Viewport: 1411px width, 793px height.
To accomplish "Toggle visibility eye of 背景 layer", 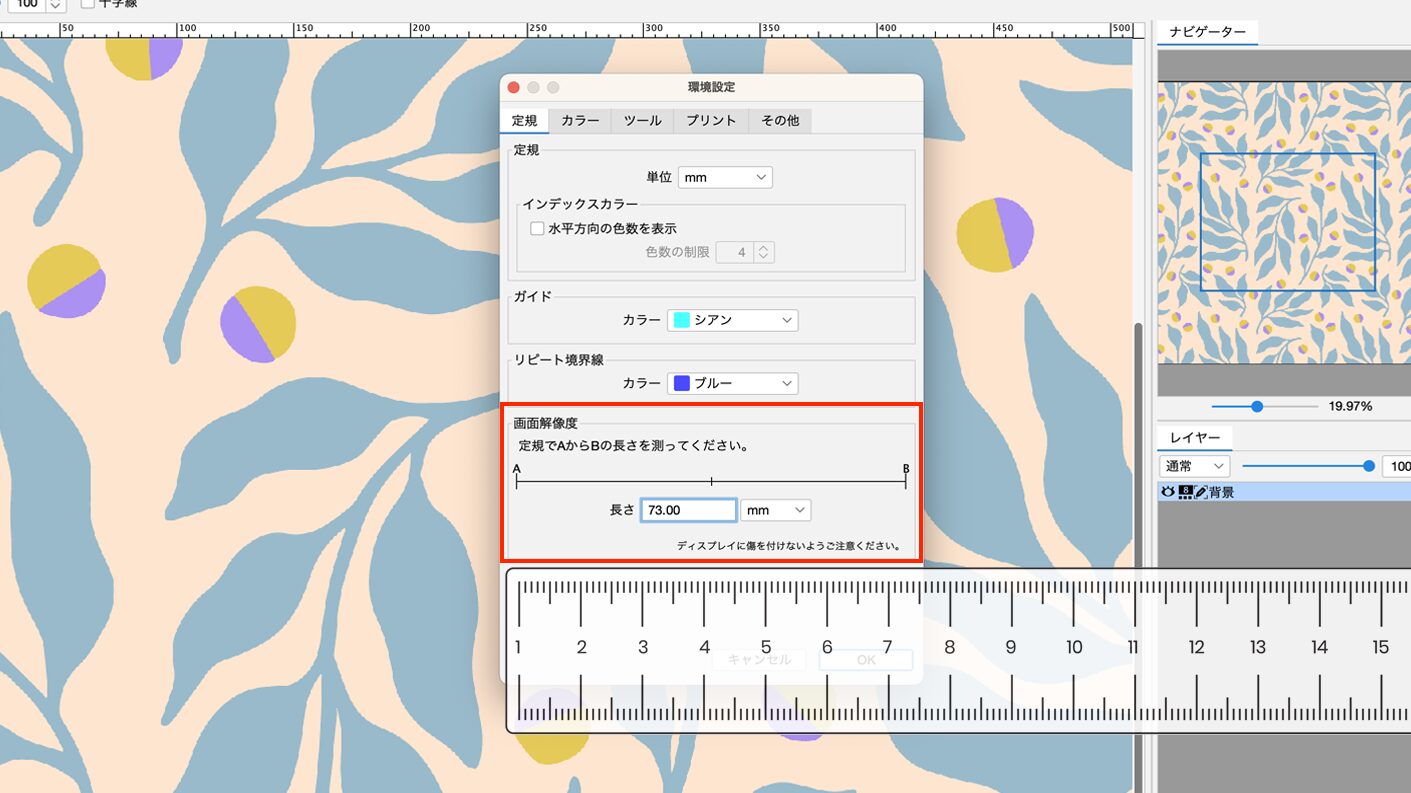I will 1167,492.
